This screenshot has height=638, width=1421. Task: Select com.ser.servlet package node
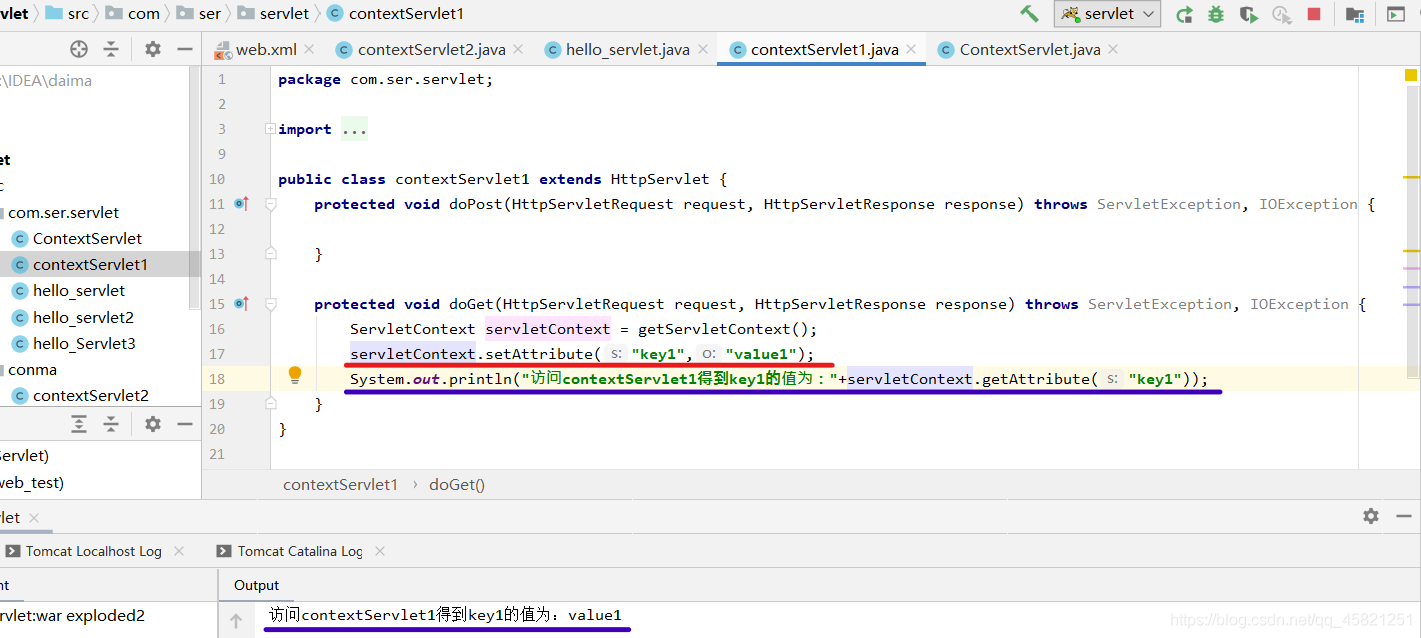pyautogui.click(x=63, y=212)
